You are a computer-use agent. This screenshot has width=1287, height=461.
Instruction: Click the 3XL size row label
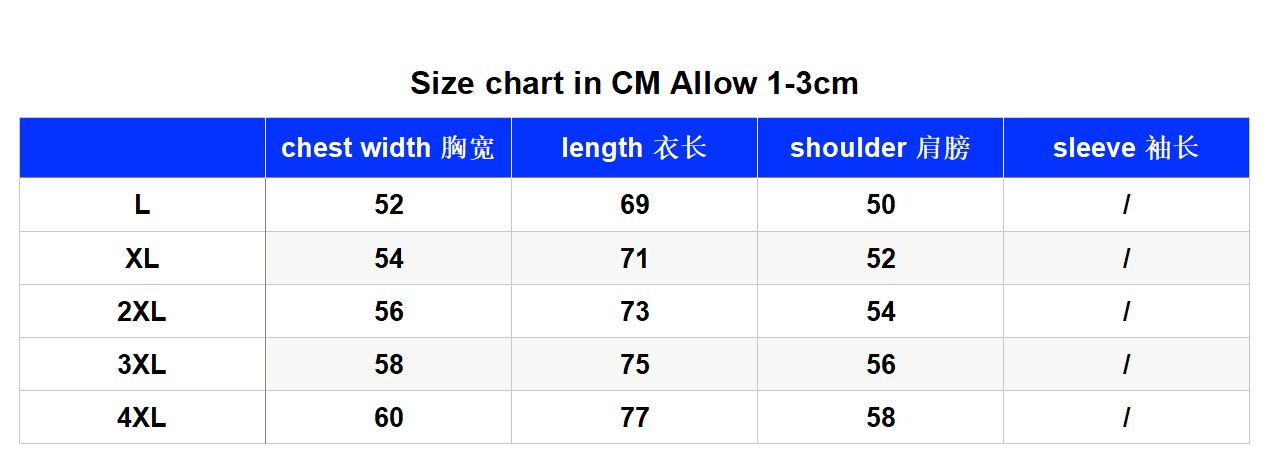142,364
